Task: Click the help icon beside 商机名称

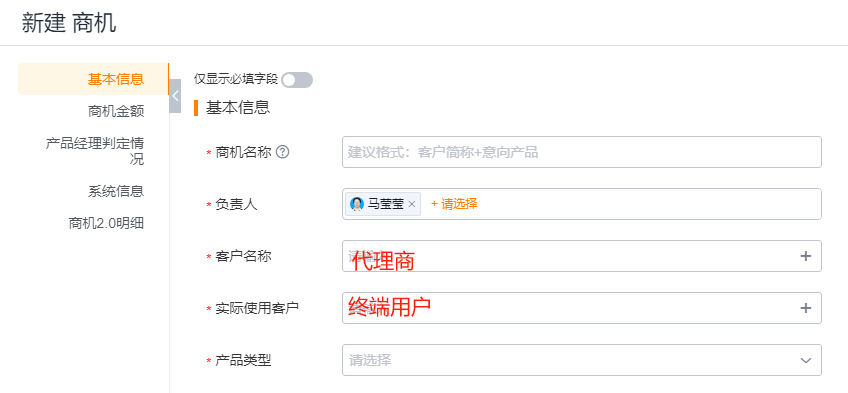Action: 282,152
